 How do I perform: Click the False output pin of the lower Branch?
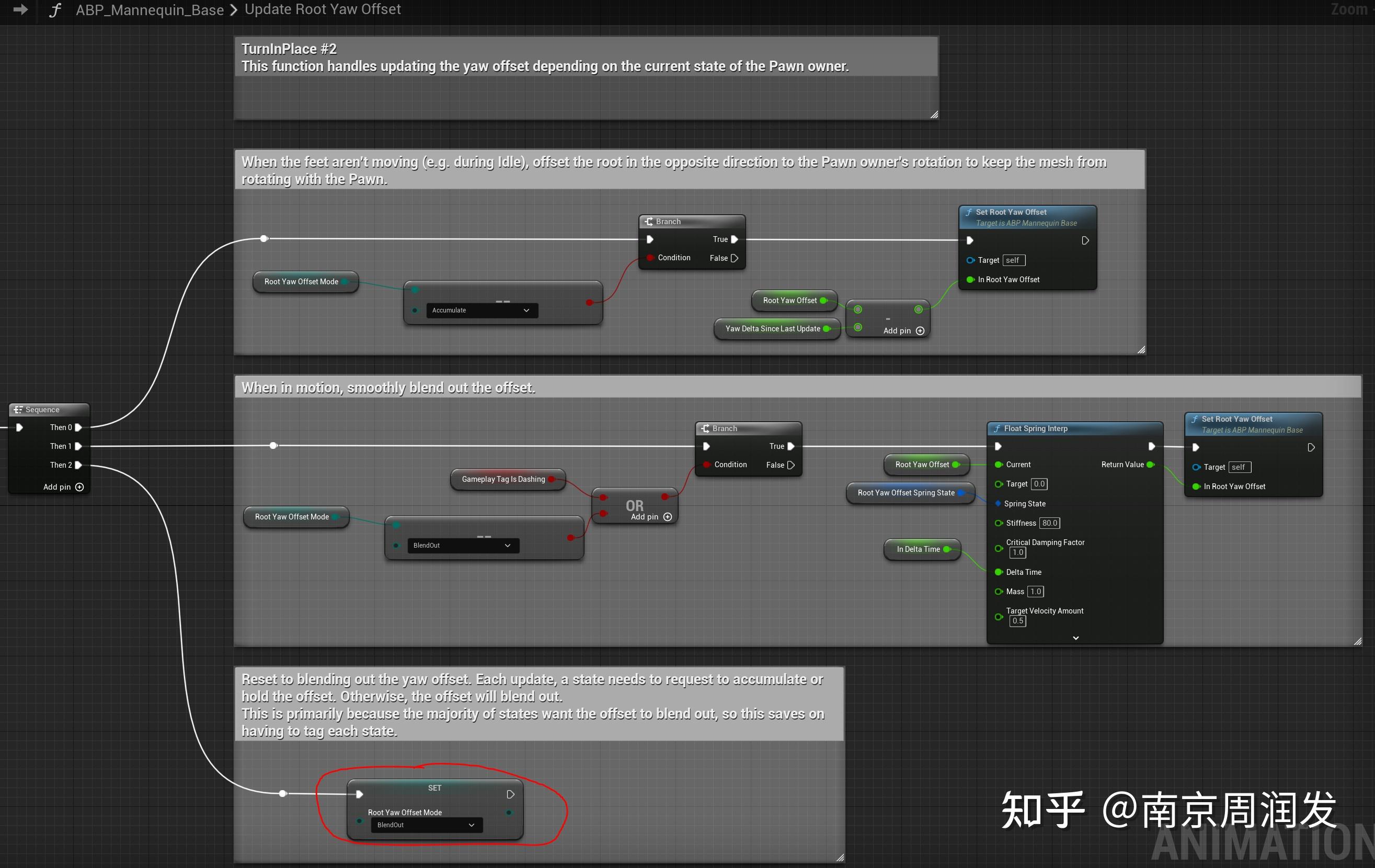point(790,465)
